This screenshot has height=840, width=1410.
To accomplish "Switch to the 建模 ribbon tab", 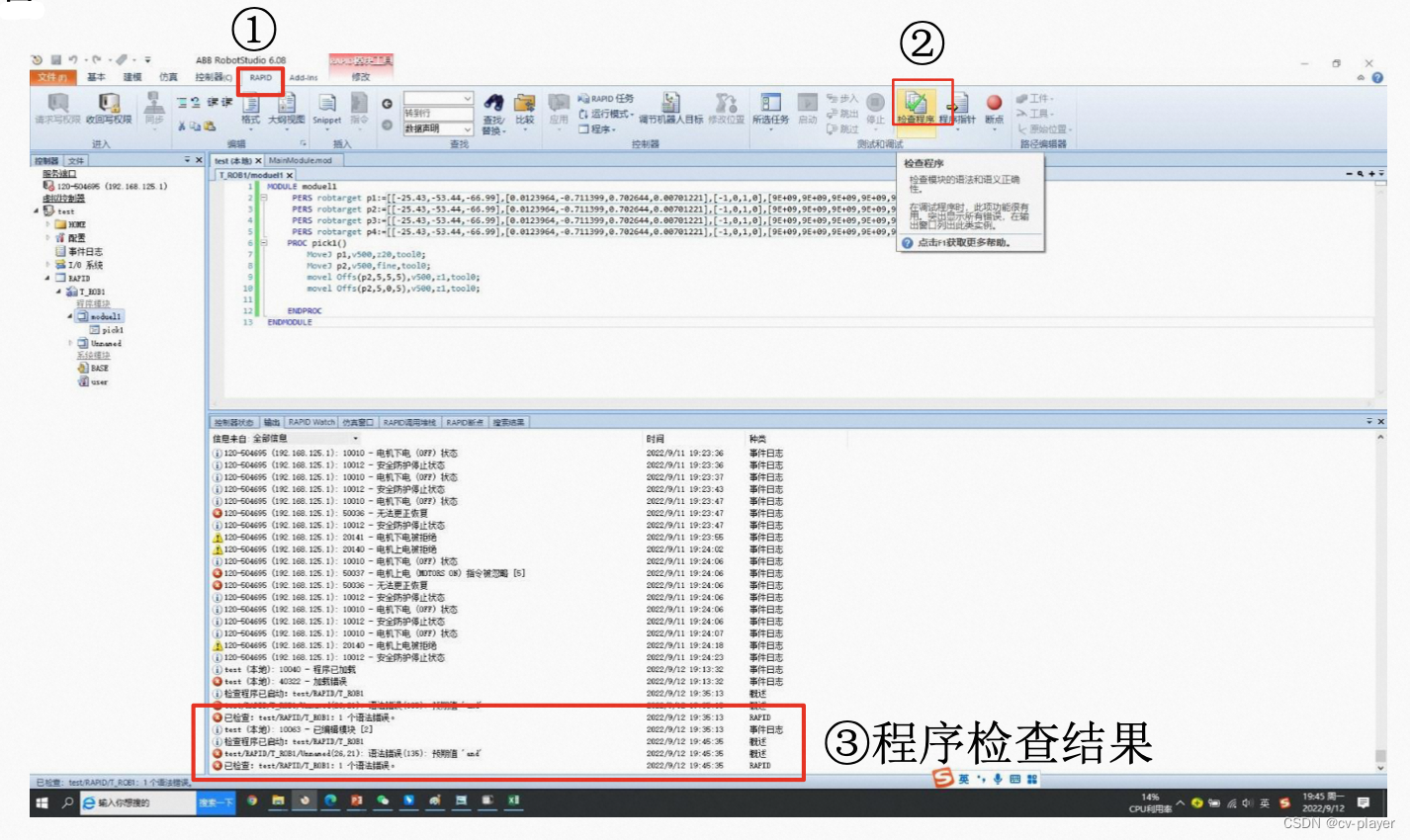I will [132, 77].
